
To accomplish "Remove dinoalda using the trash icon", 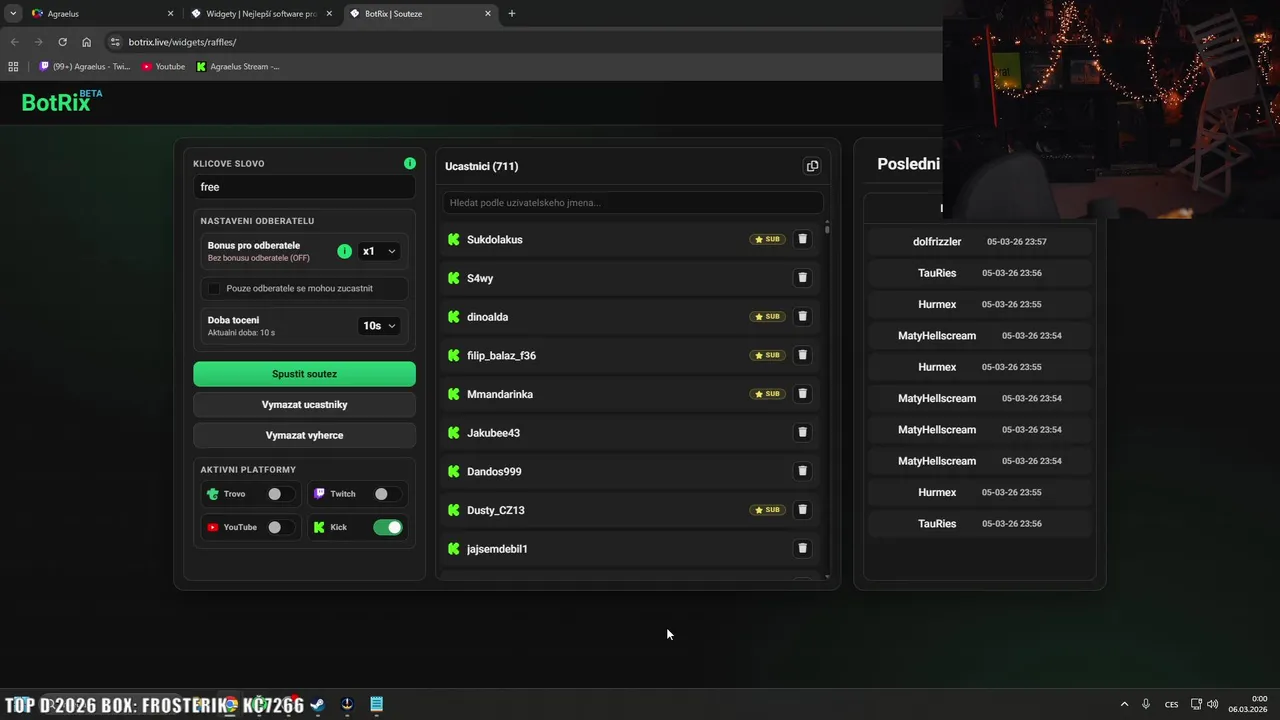I will click(802, 316).
